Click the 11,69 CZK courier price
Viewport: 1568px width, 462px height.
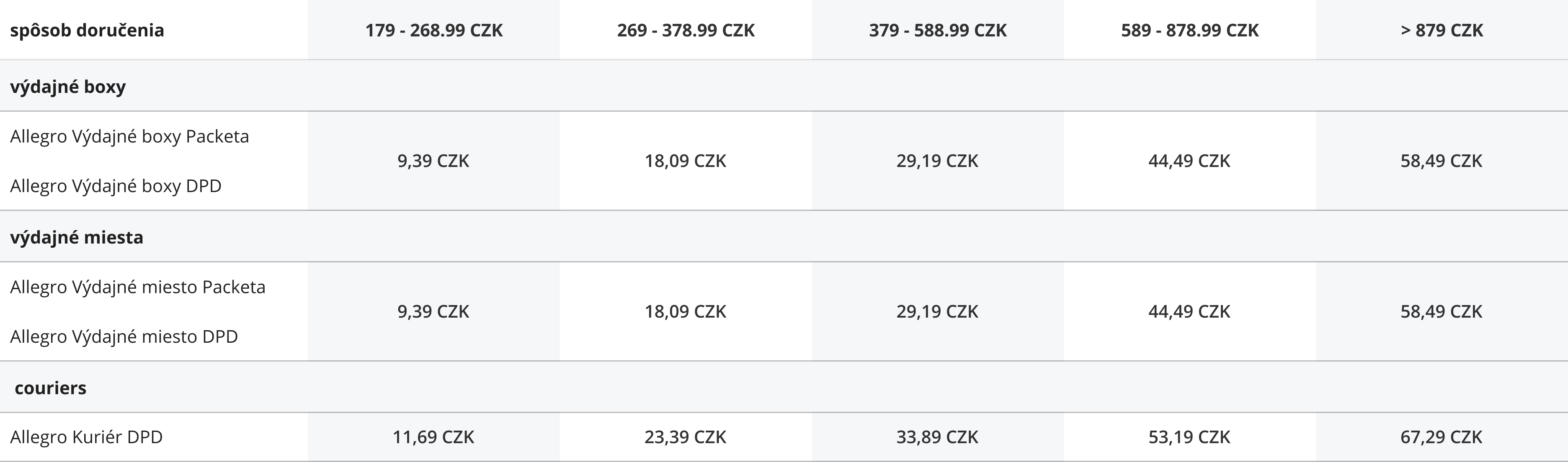pos(433,436)
